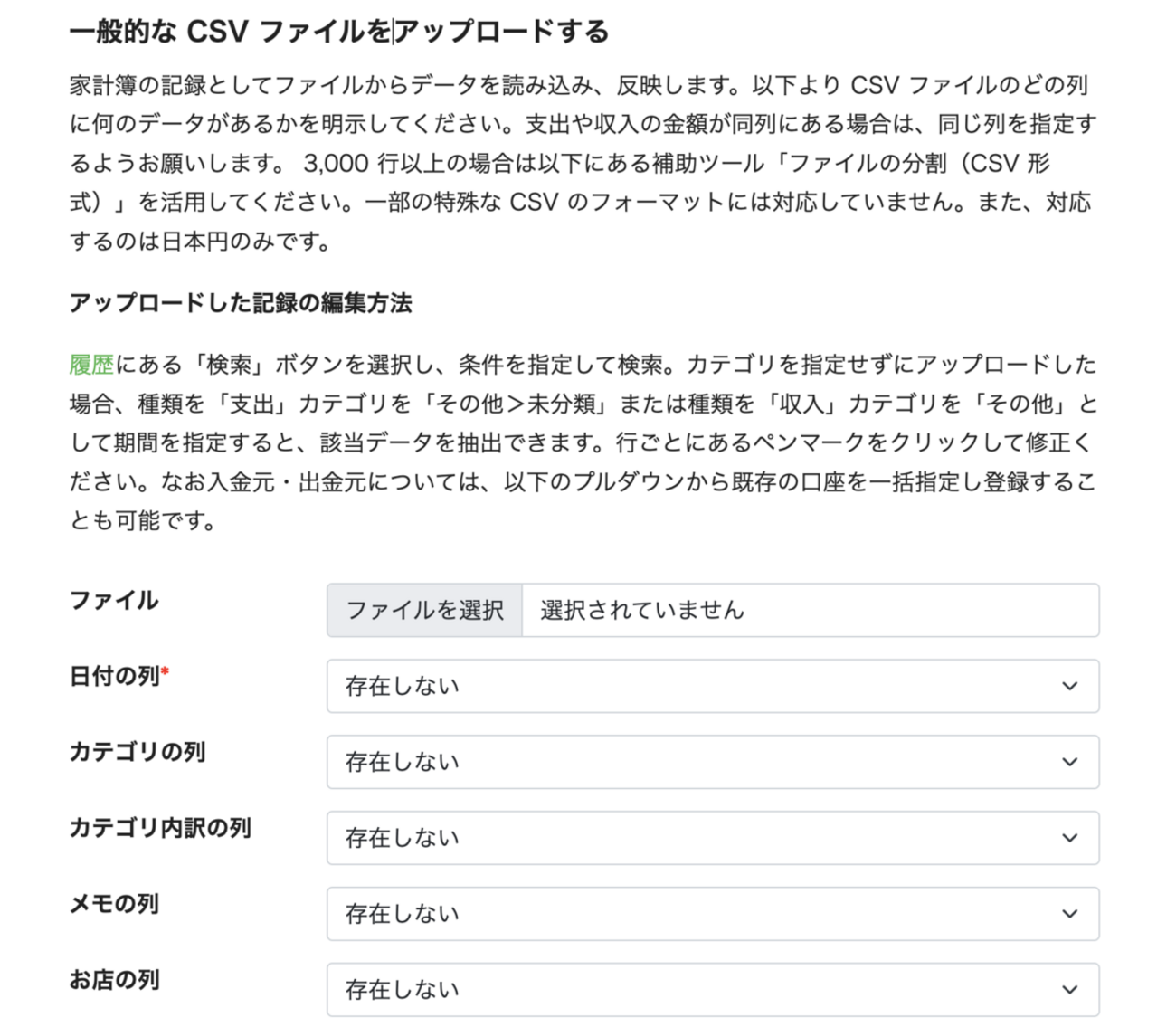
Task: Click the chevron arrow in メモの列 dropdown
Action: point(1069,915)
